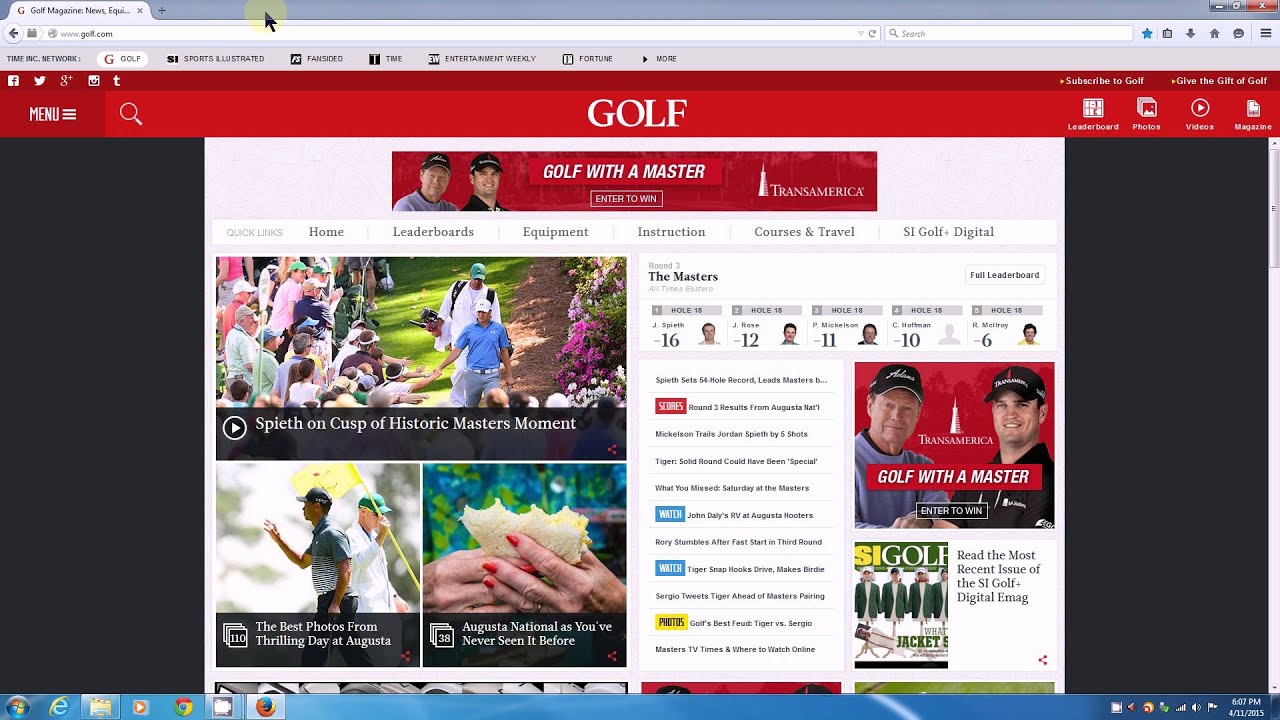This screenshot has height=720, width=1280.
Task: Open Masters TV Times & Where to Watch
Action: pos(735,650)
